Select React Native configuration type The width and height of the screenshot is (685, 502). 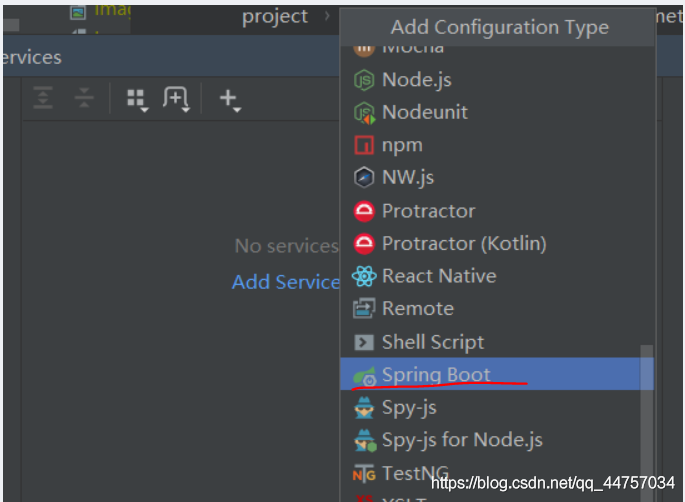click(x=497, y=276)
